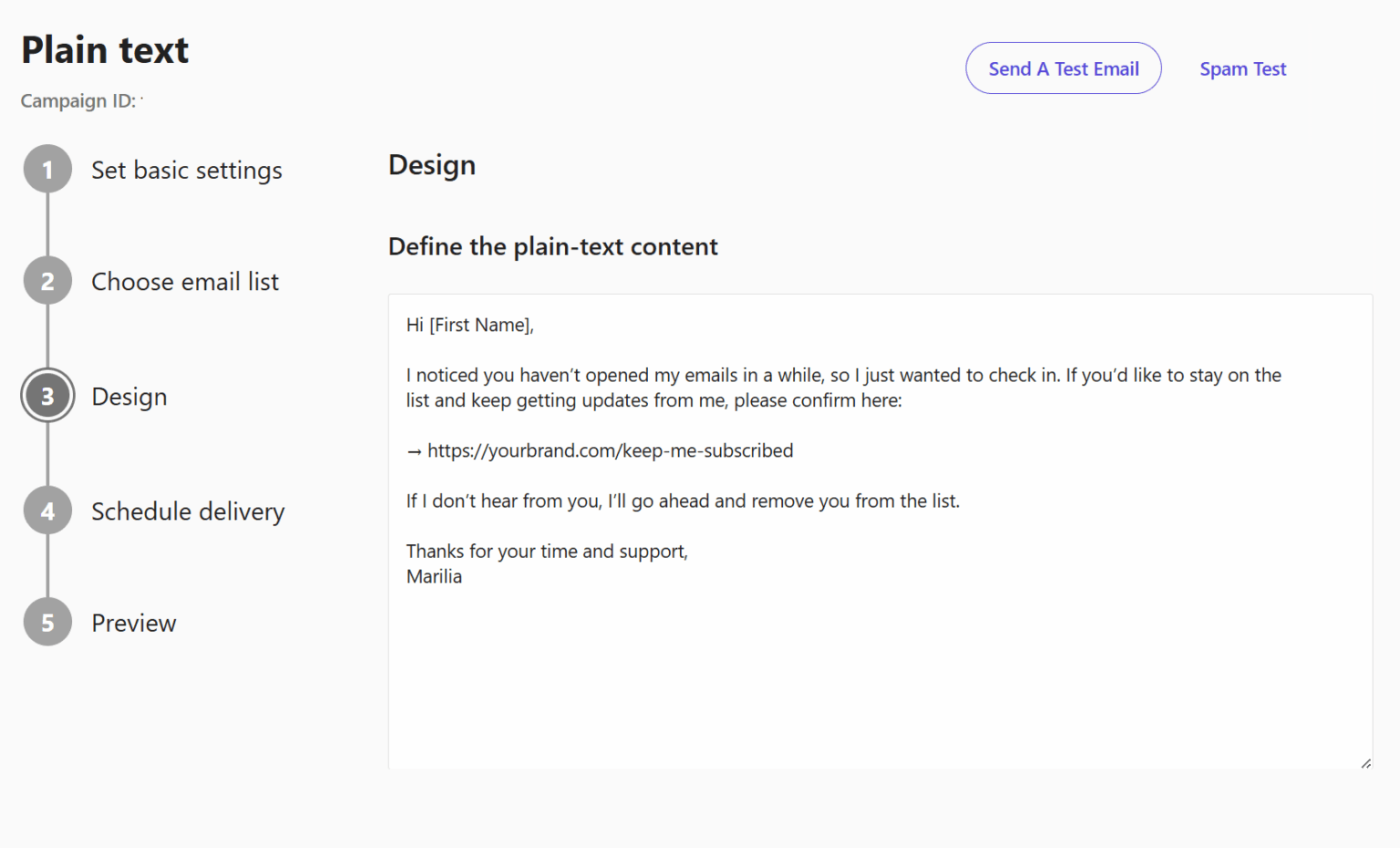Click the step 5 circle indicator
The image size is (1400, 848).
tap(46, 622)
